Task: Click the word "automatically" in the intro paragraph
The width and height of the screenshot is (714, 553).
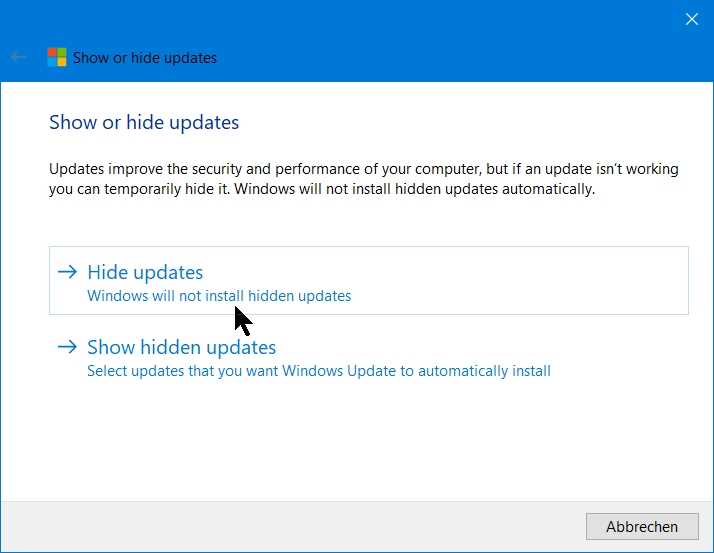Action: [546, 189]
